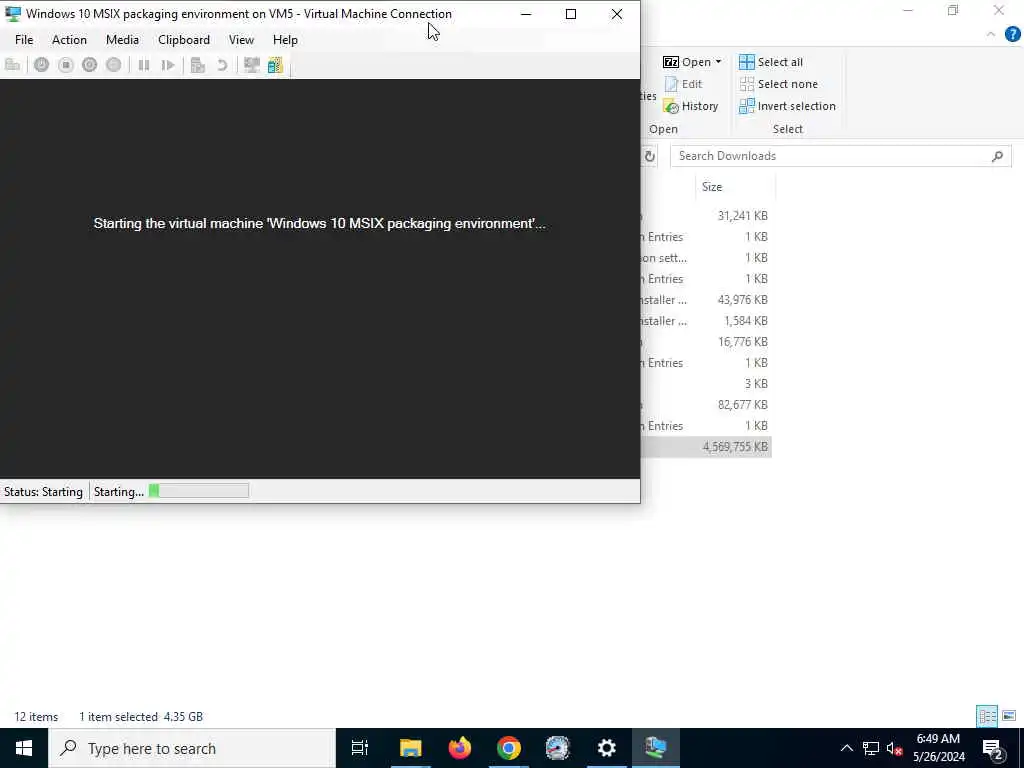Image resolution: width=1024 pixels, height=768 pixels.
Task: Pause the virtual machine via toolbar
Action: [x=144, y=65]
